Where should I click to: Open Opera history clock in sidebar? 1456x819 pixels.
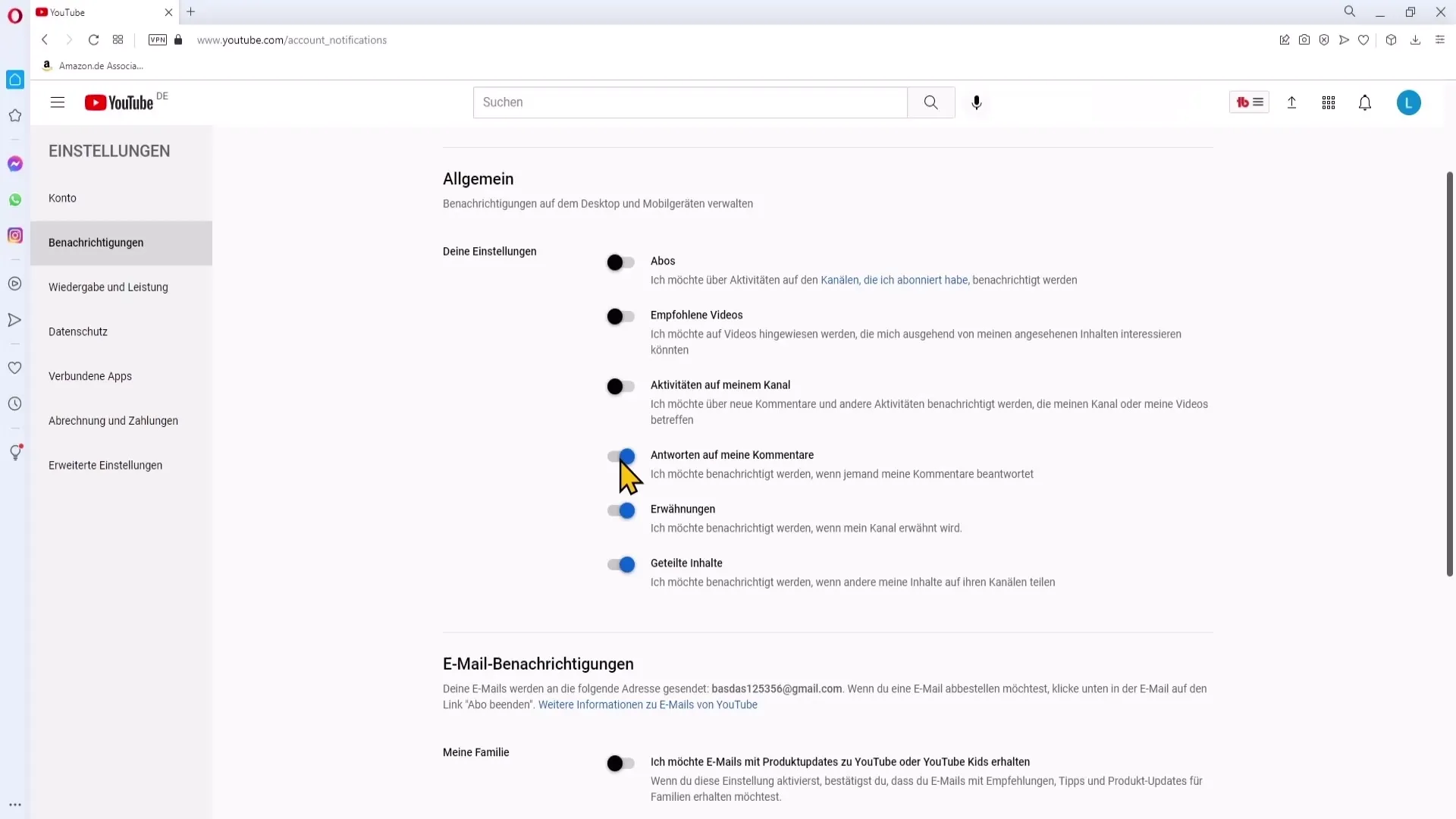pyautogui.click(x=15, y=404)
